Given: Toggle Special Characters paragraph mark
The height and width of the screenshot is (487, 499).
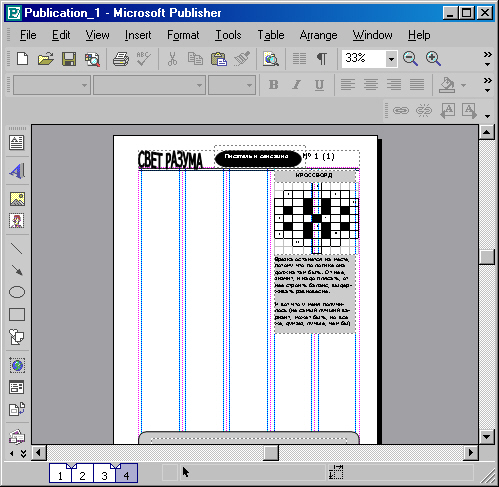Looking at the screenshot, I should tap(322, 59).
